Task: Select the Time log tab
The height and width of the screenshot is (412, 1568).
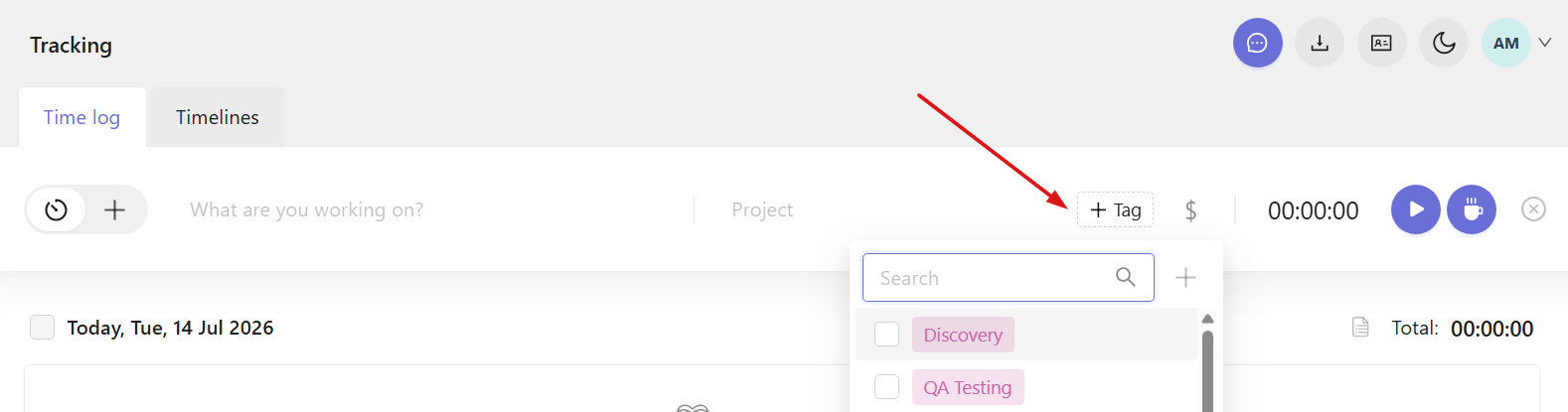Action: pyautogui.click(x=81, y=117)
